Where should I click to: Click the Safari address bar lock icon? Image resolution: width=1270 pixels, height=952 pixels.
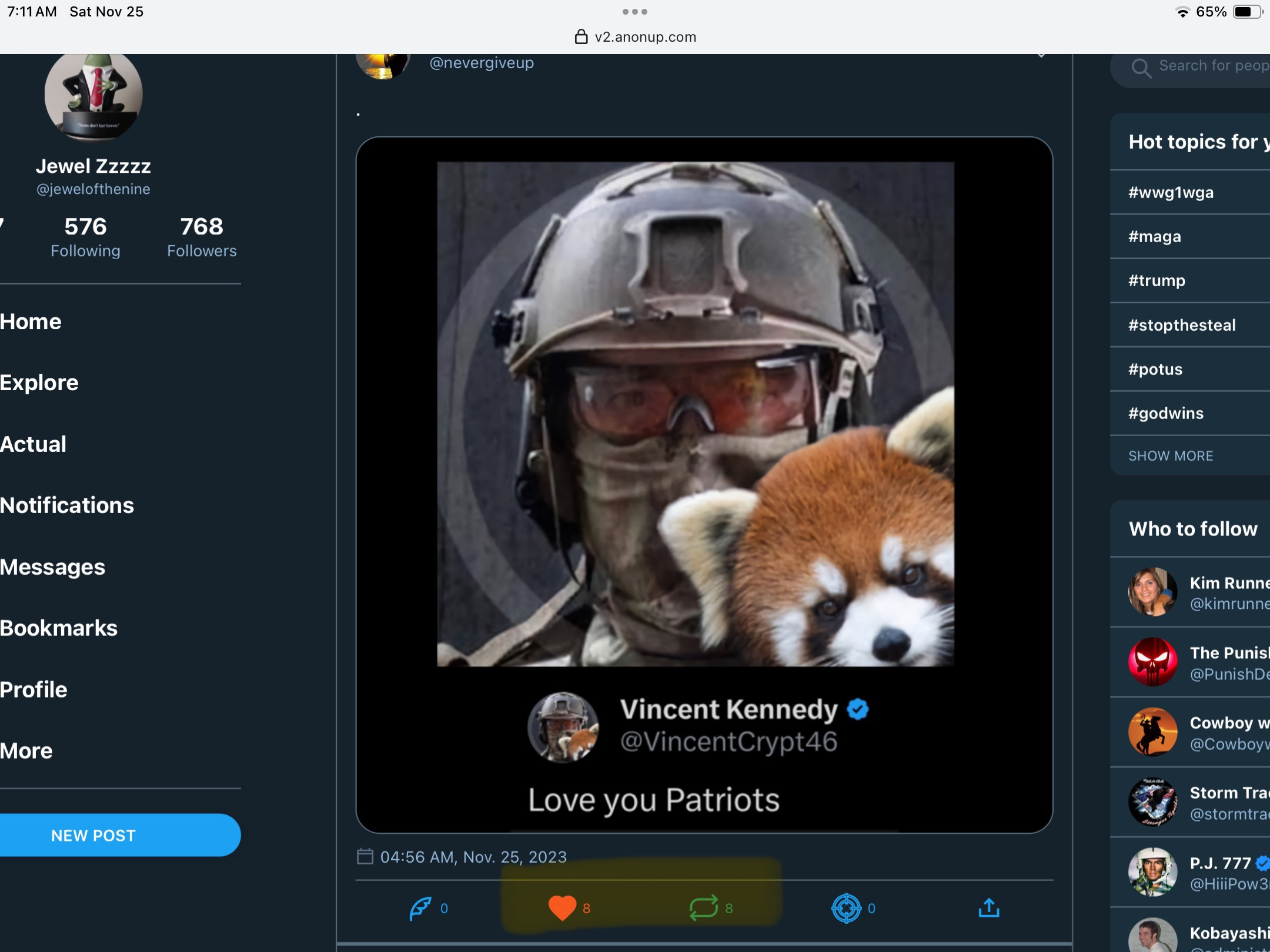coord(581,37)
